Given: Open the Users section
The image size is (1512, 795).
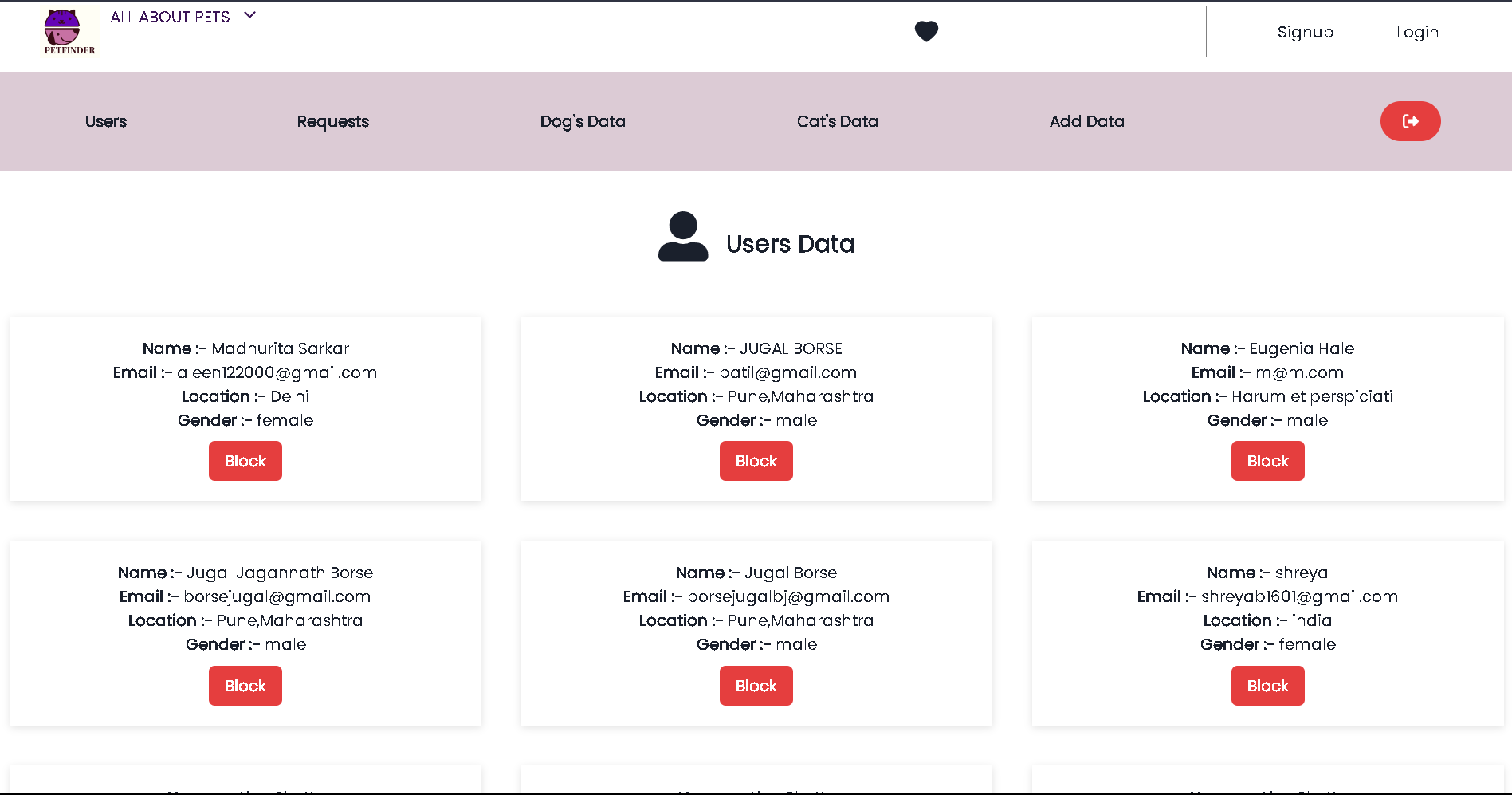Looking at the screenshot, I should click(105, 121).
